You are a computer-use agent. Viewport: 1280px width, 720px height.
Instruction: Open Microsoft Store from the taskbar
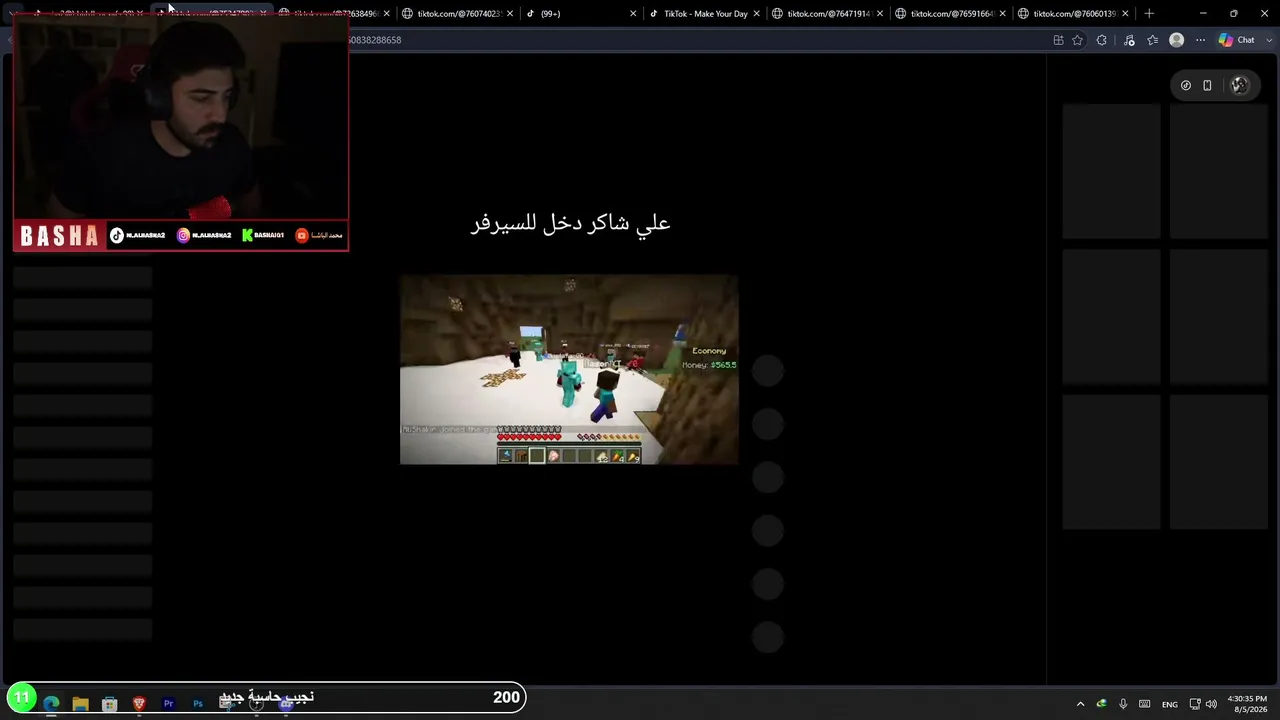point(110,704)
